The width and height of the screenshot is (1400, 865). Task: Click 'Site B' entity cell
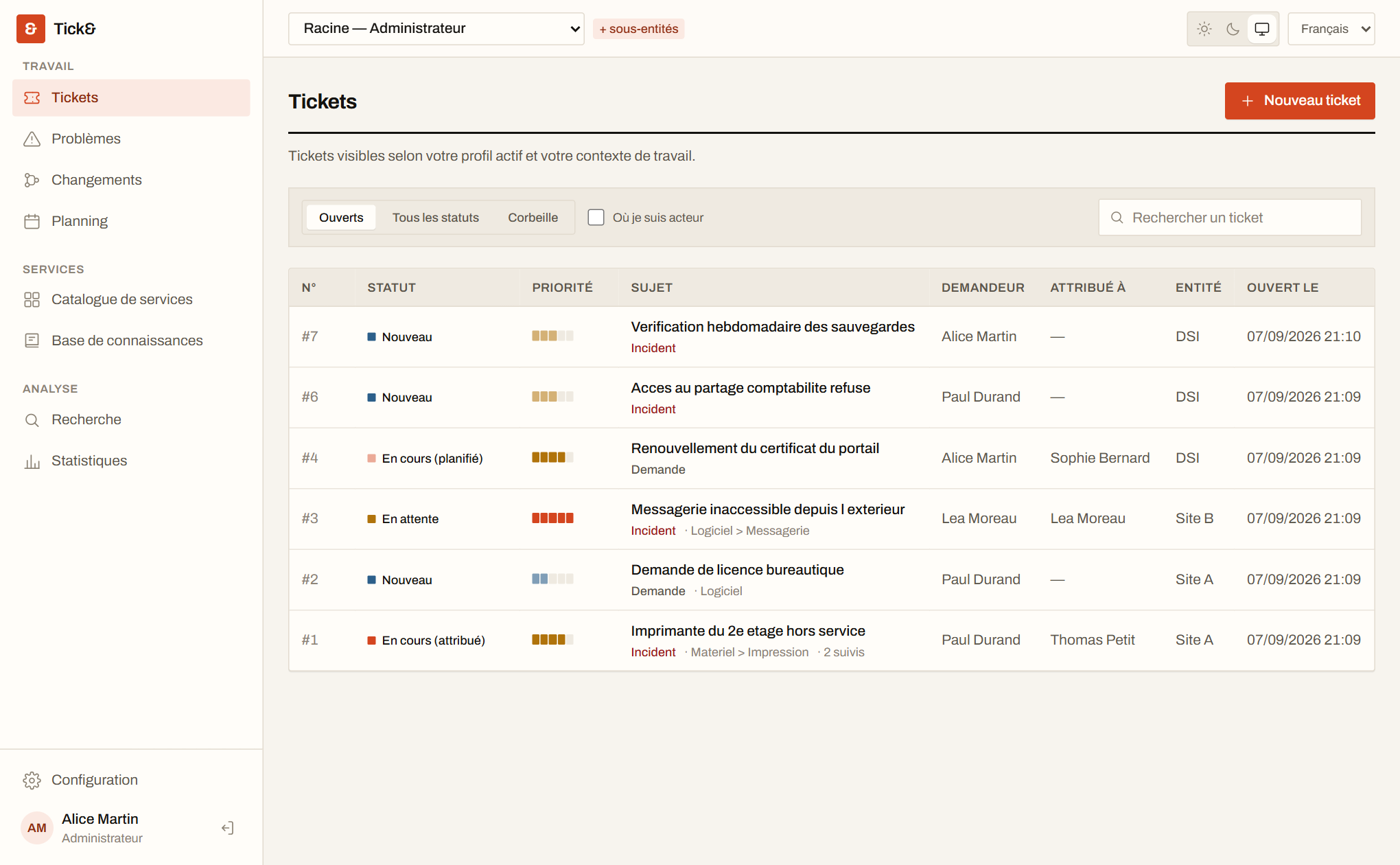(1195, 518)
